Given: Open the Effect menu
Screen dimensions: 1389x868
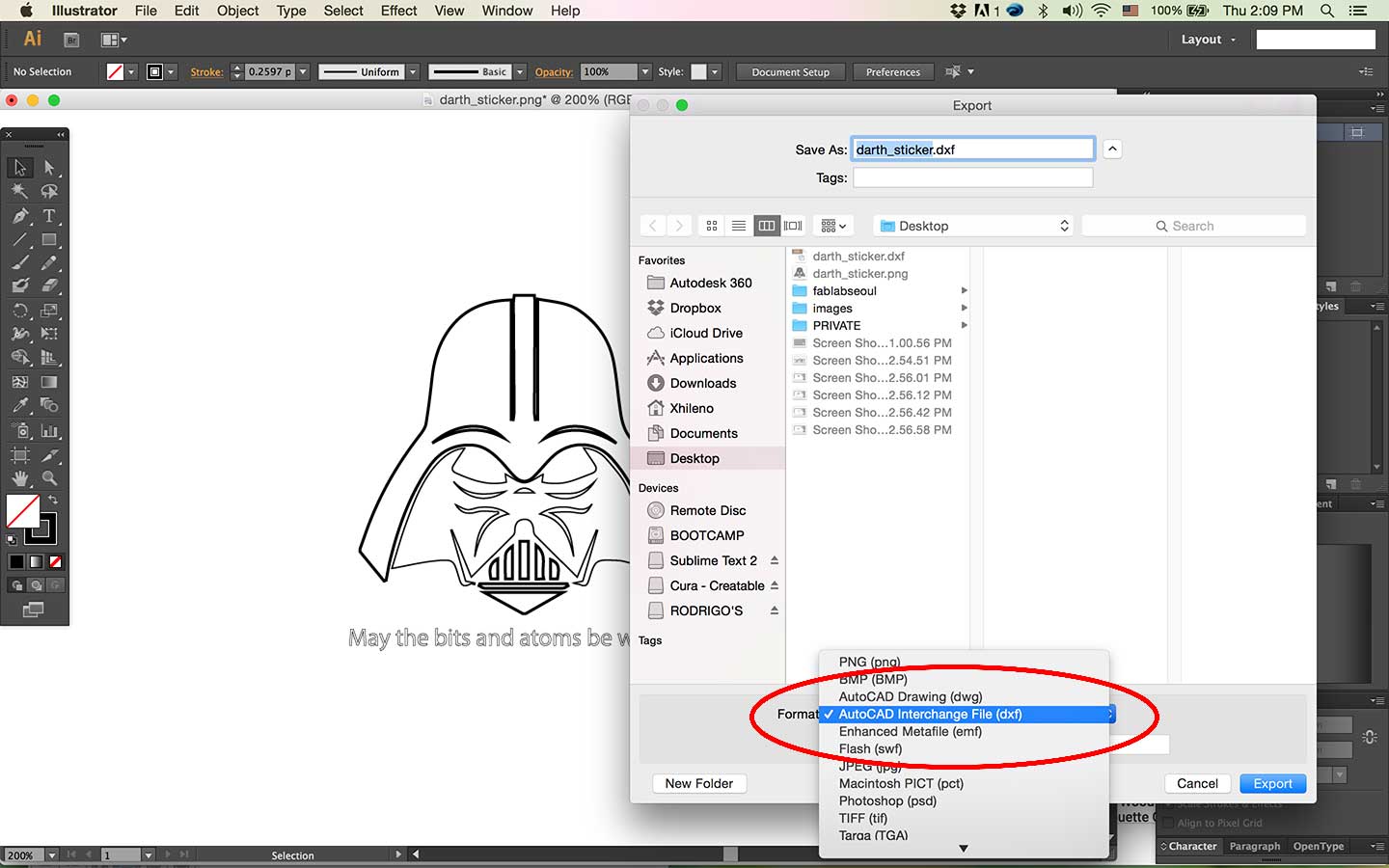Looking at the screenshot, I should (x=398, y=11).
